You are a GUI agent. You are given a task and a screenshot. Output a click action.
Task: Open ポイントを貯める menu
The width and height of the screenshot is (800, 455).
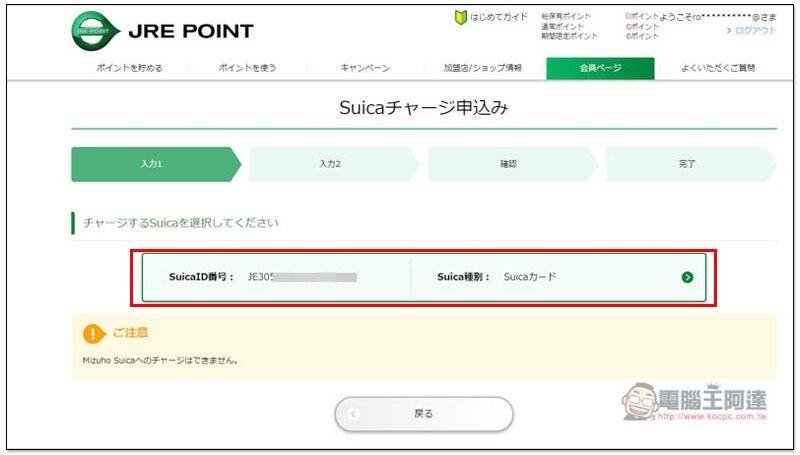pyautogui.click(x=130, y=68)
